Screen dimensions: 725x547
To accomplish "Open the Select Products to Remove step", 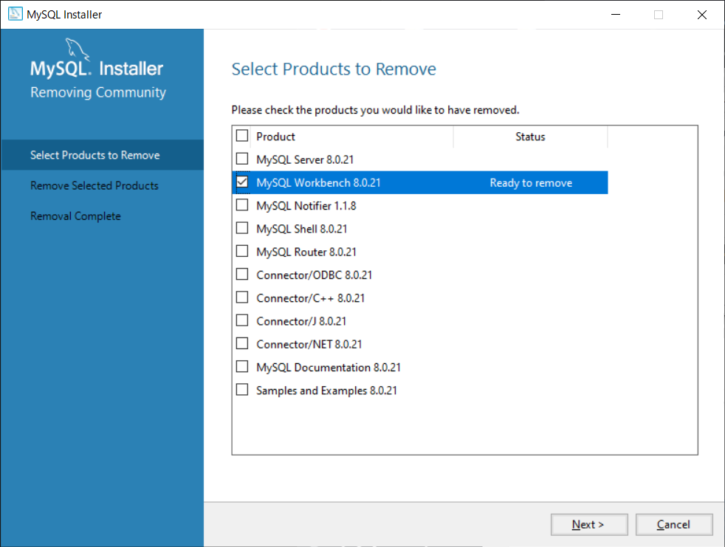I will coord(95,155).
